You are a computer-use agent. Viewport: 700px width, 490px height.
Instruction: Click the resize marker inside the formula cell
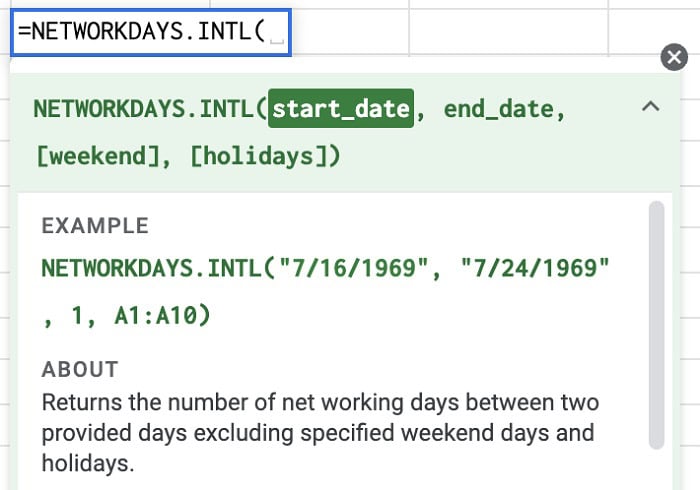[277, 42]
